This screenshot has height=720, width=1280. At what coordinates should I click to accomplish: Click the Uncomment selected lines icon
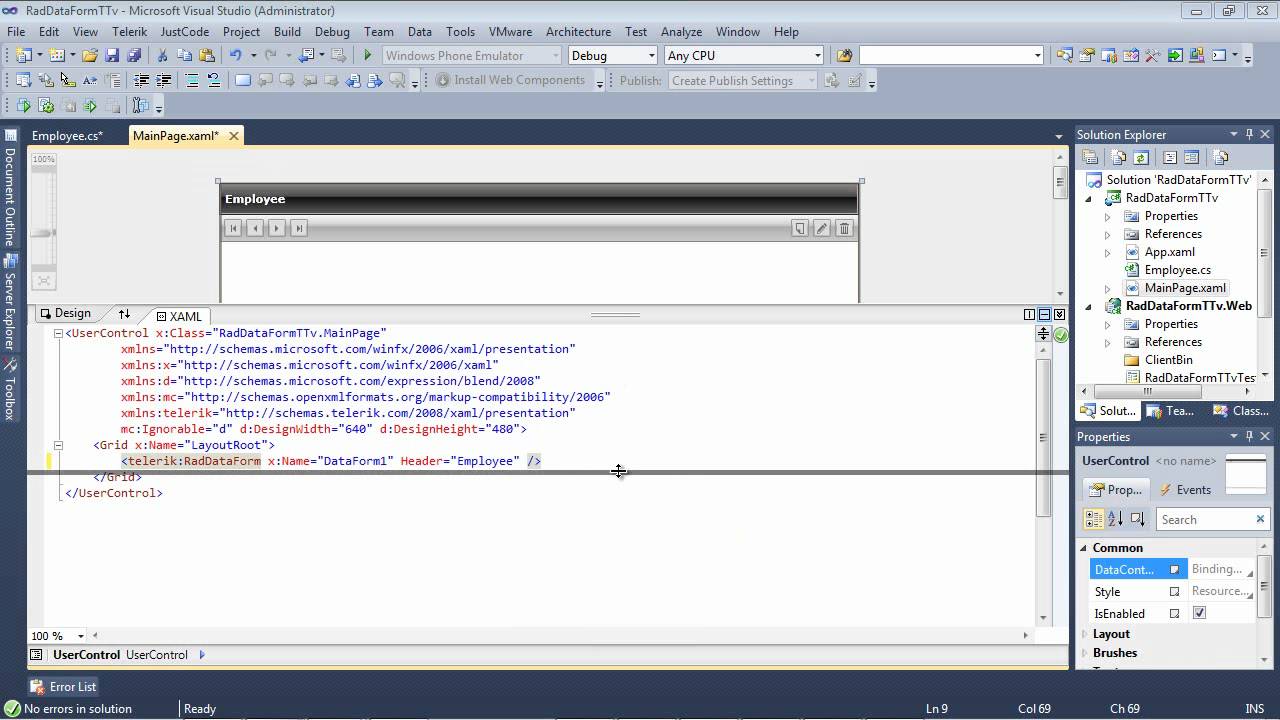pos(214,80)
